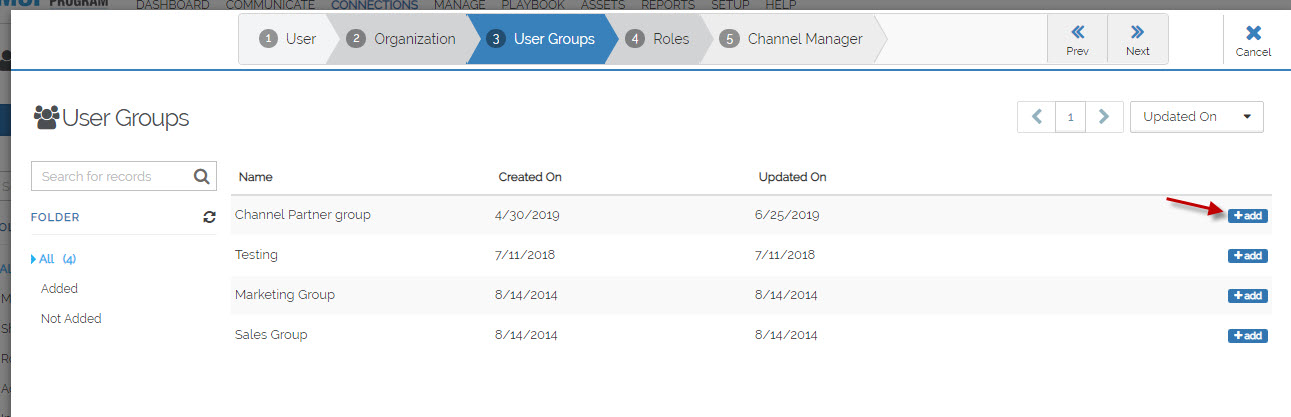Select the Added folder filter
Screen dimensions: 1291x417
click(x=59, y=289)
